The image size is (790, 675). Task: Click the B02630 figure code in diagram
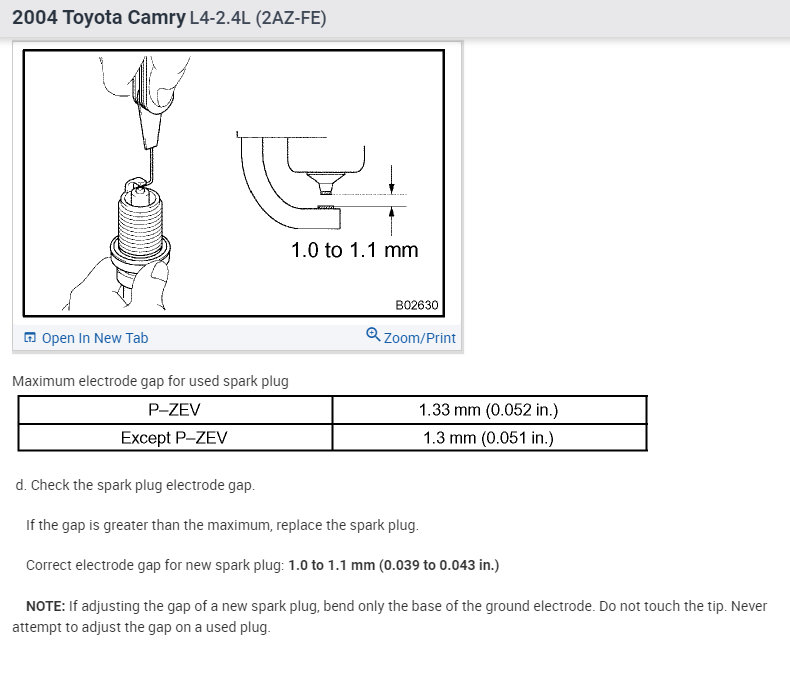click(417, 305)
